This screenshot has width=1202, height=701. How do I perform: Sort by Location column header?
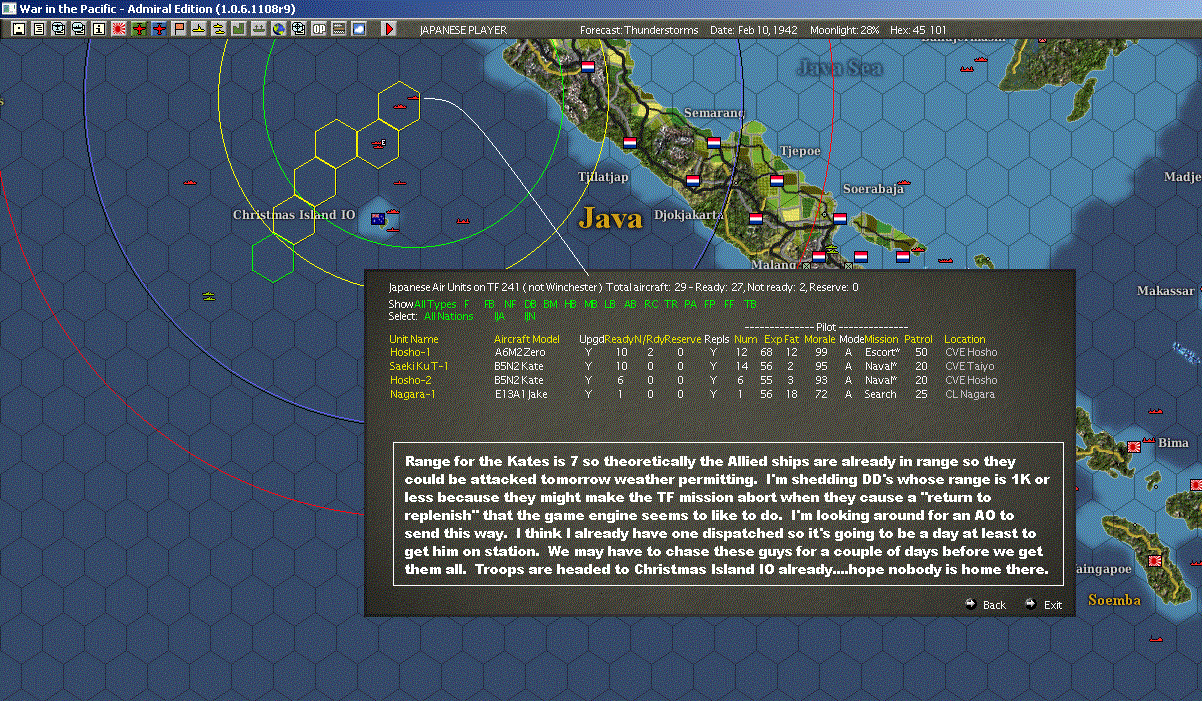(x=965, y=339)
